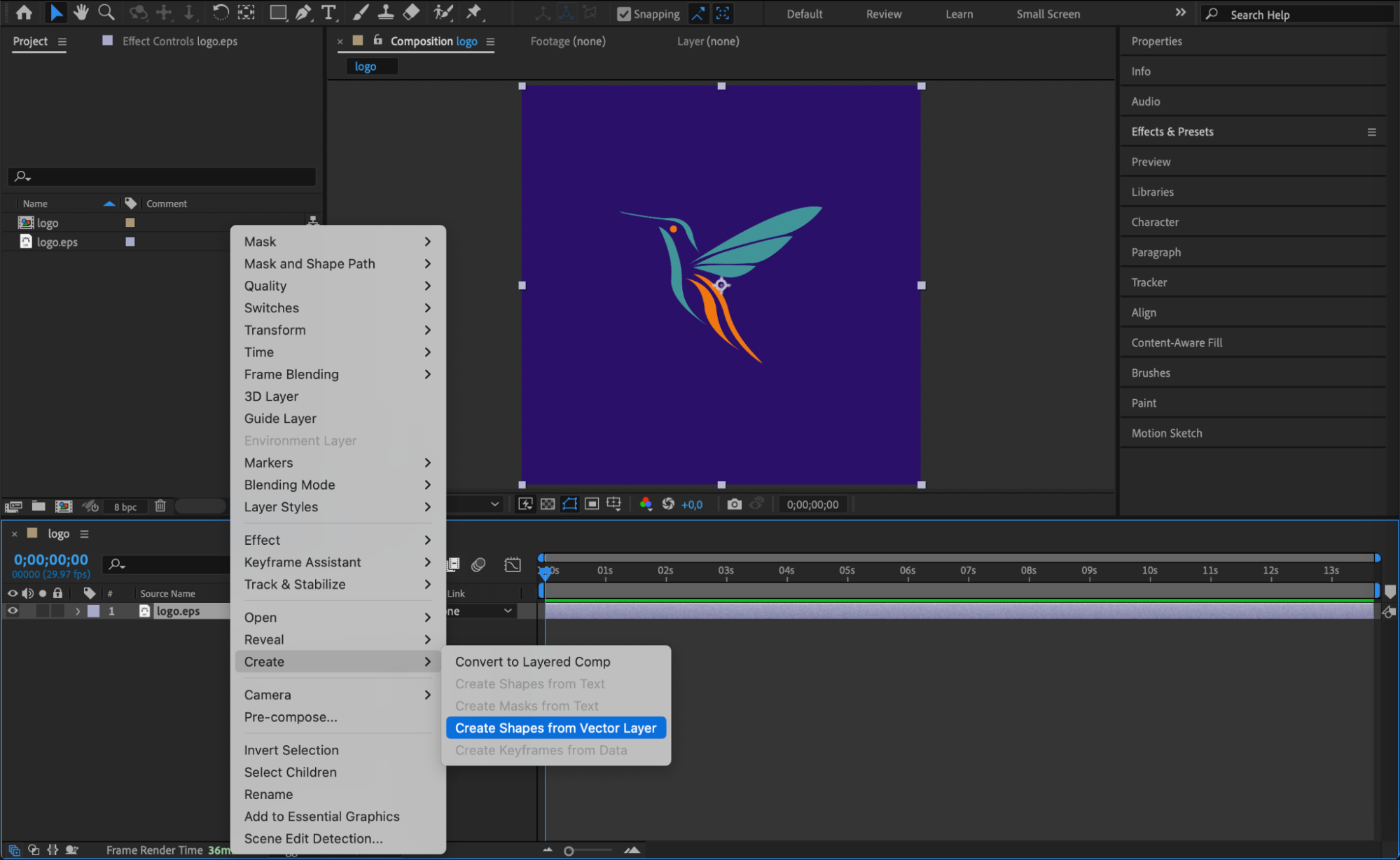Toggle lock on the composition tab
The width and height of the screenshot is (1400, 860).
click(377, 41)
